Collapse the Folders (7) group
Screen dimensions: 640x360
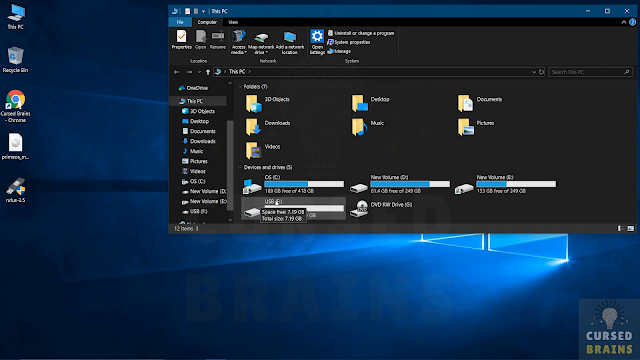point(240,87)
